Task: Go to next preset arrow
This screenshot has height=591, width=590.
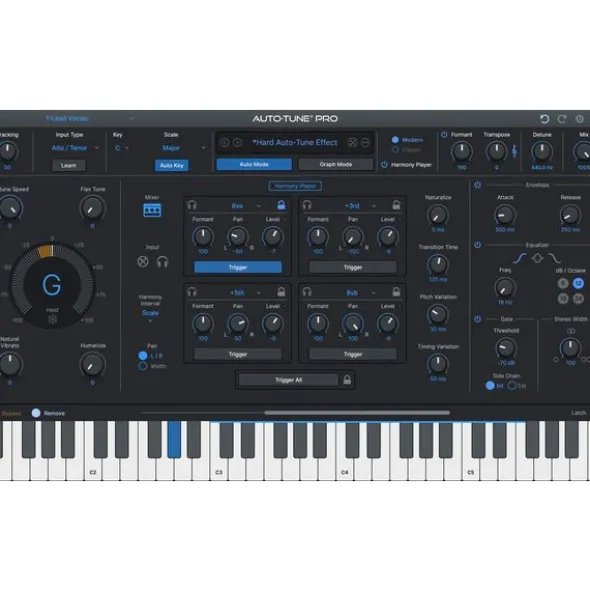Action: (237, 142)
